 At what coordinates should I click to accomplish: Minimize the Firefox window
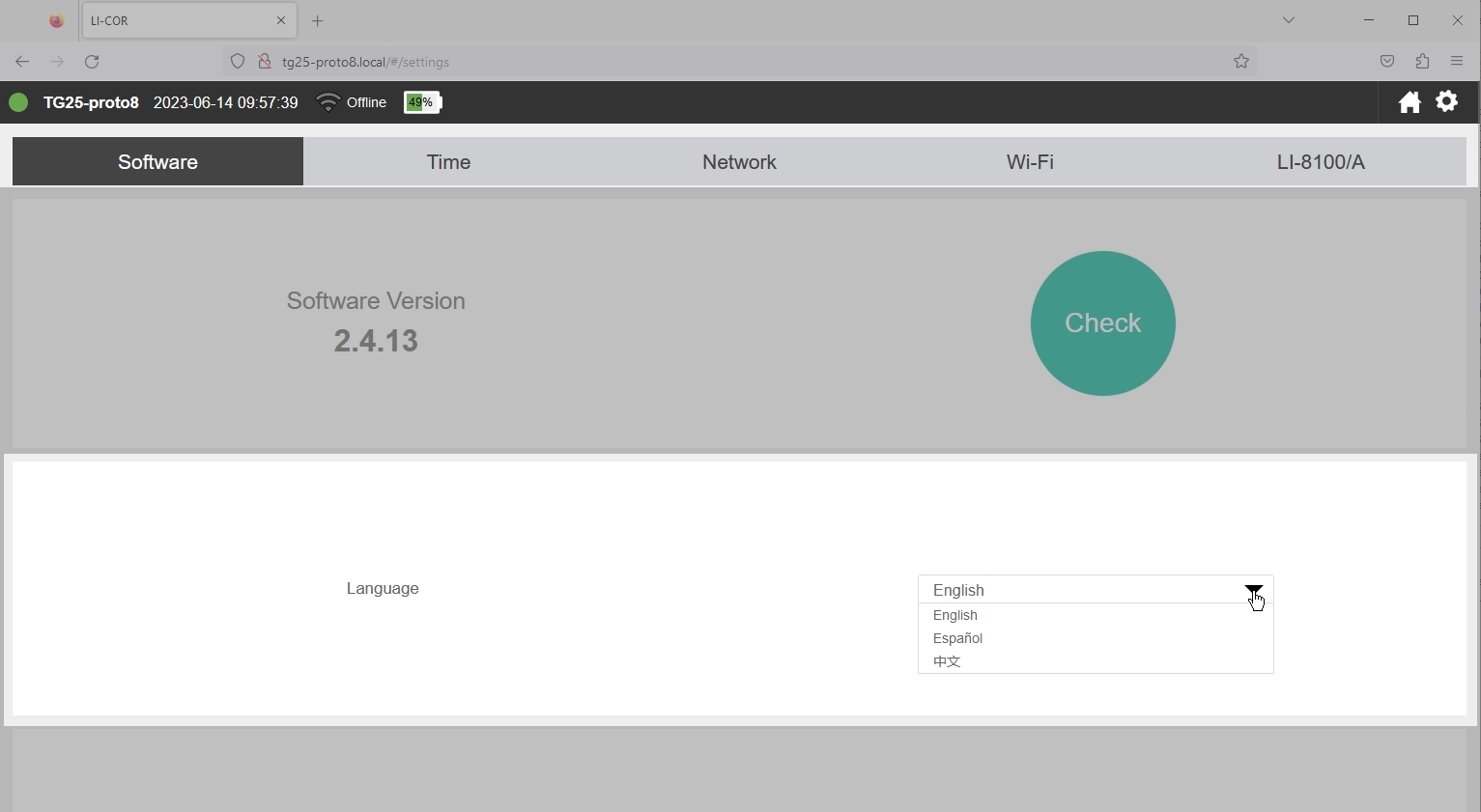(1369, 20)
